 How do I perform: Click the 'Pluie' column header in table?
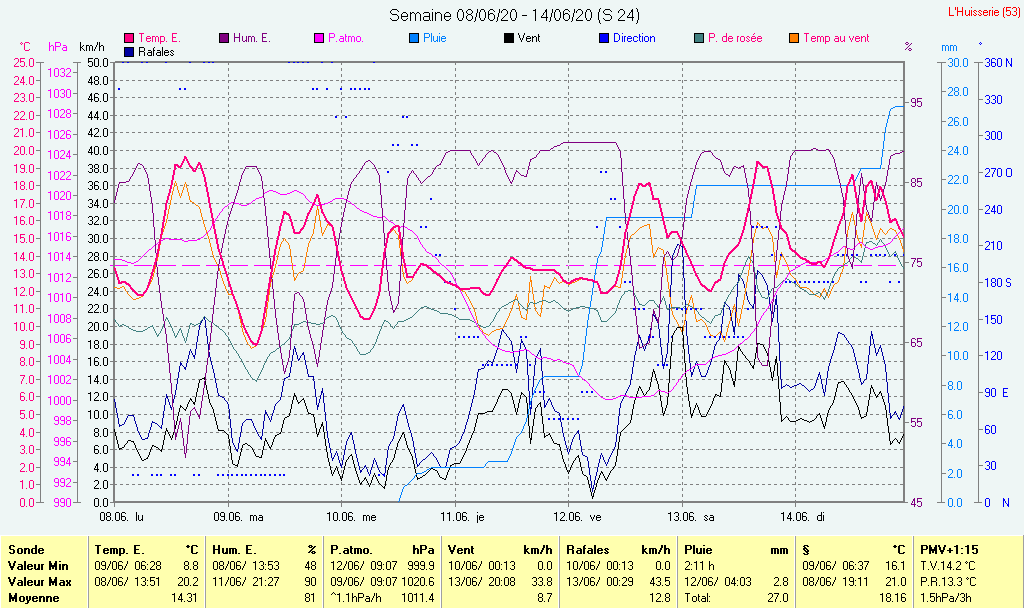698,551
